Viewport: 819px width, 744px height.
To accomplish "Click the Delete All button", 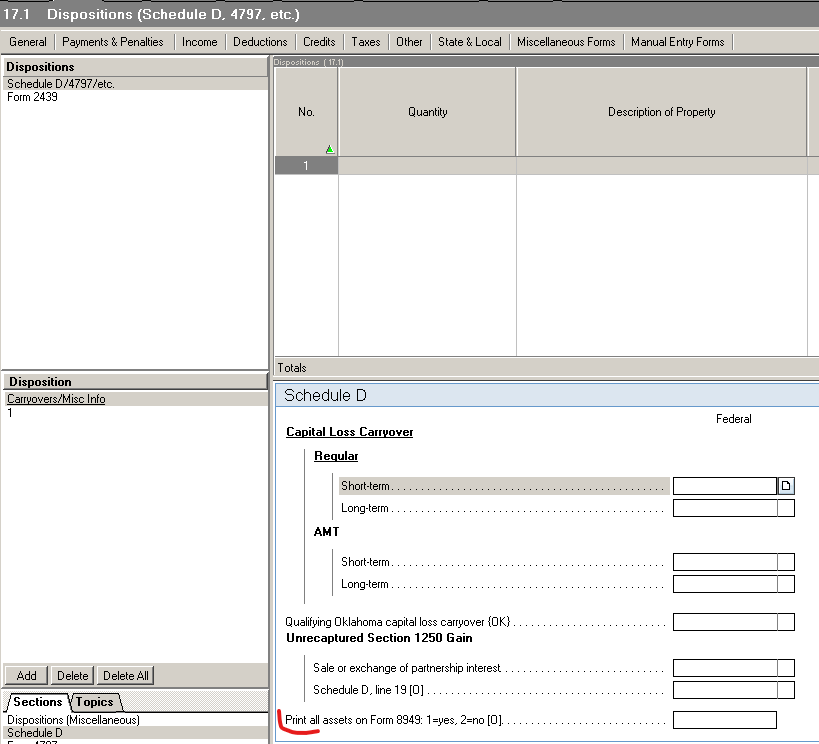I will [124, 675].
